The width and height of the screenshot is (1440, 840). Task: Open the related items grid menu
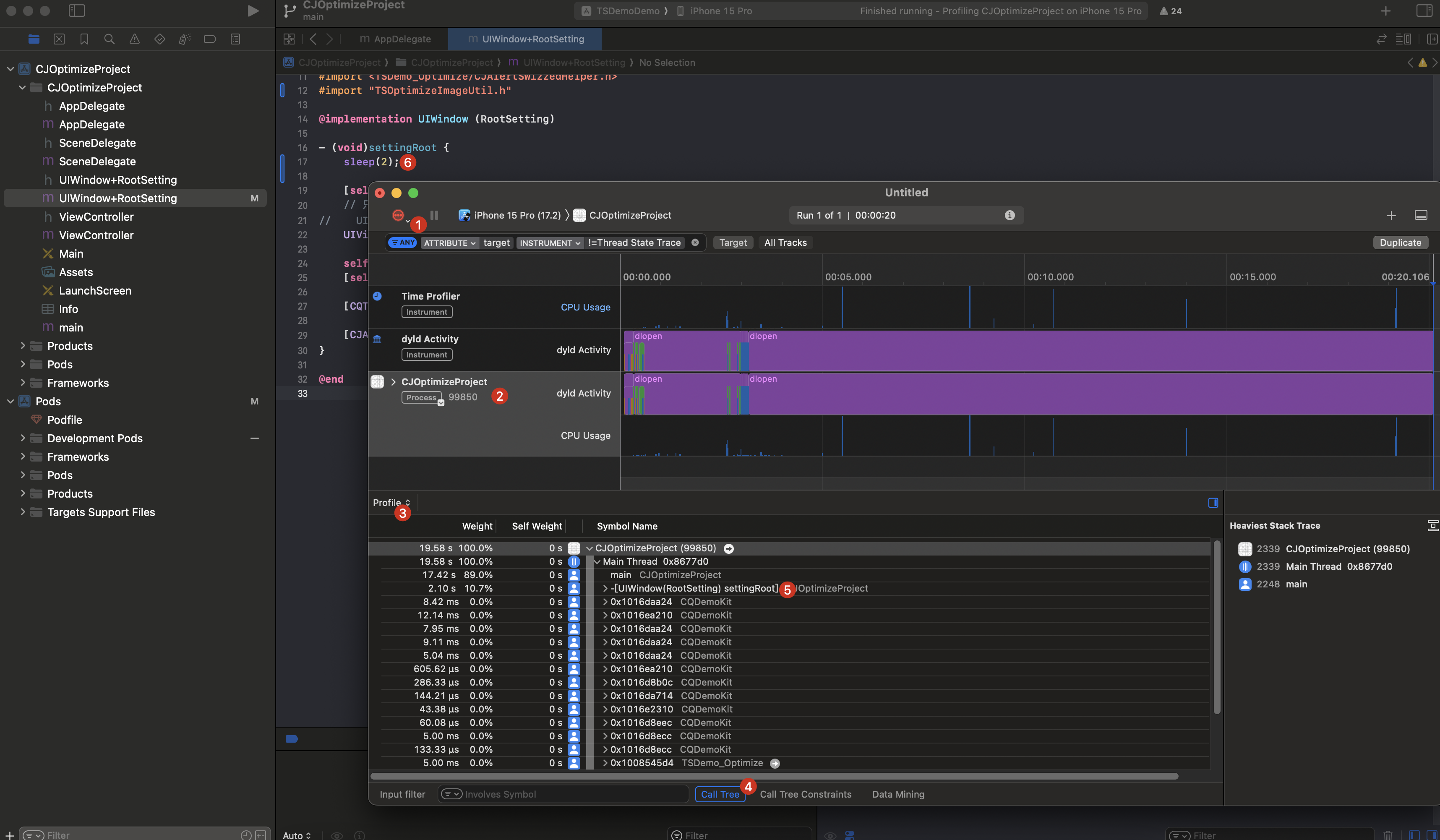[x=289, y=39]
